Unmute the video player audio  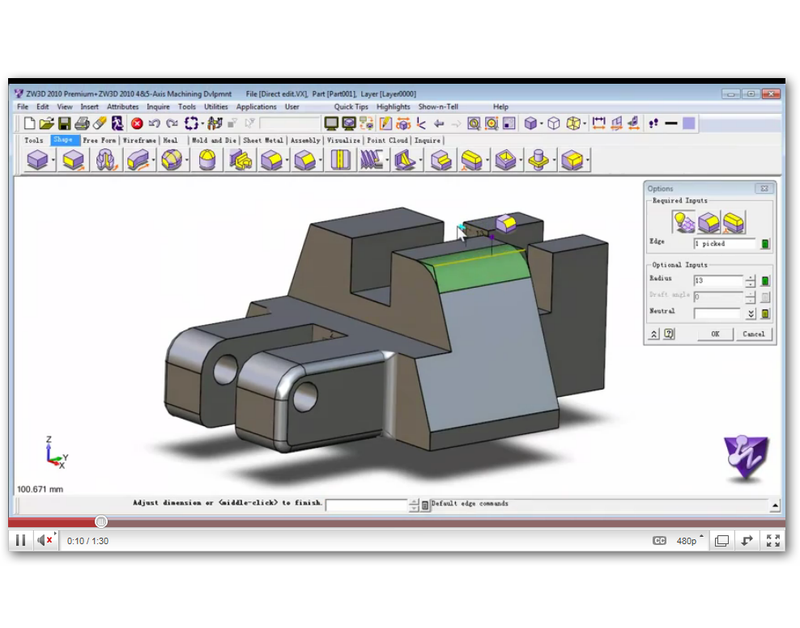click(x=45, y=540)
